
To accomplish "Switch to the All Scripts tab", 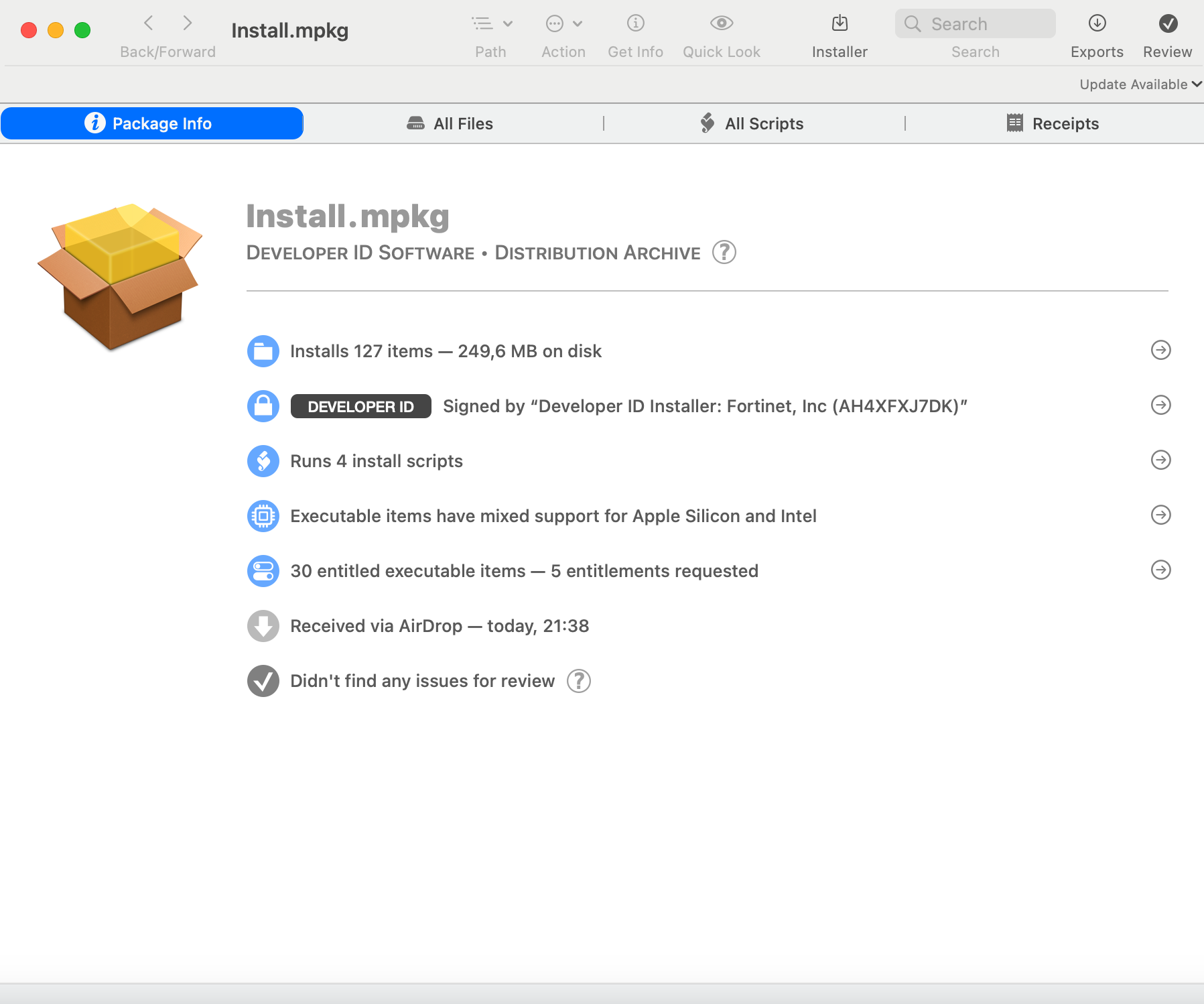I will (752, 124).
